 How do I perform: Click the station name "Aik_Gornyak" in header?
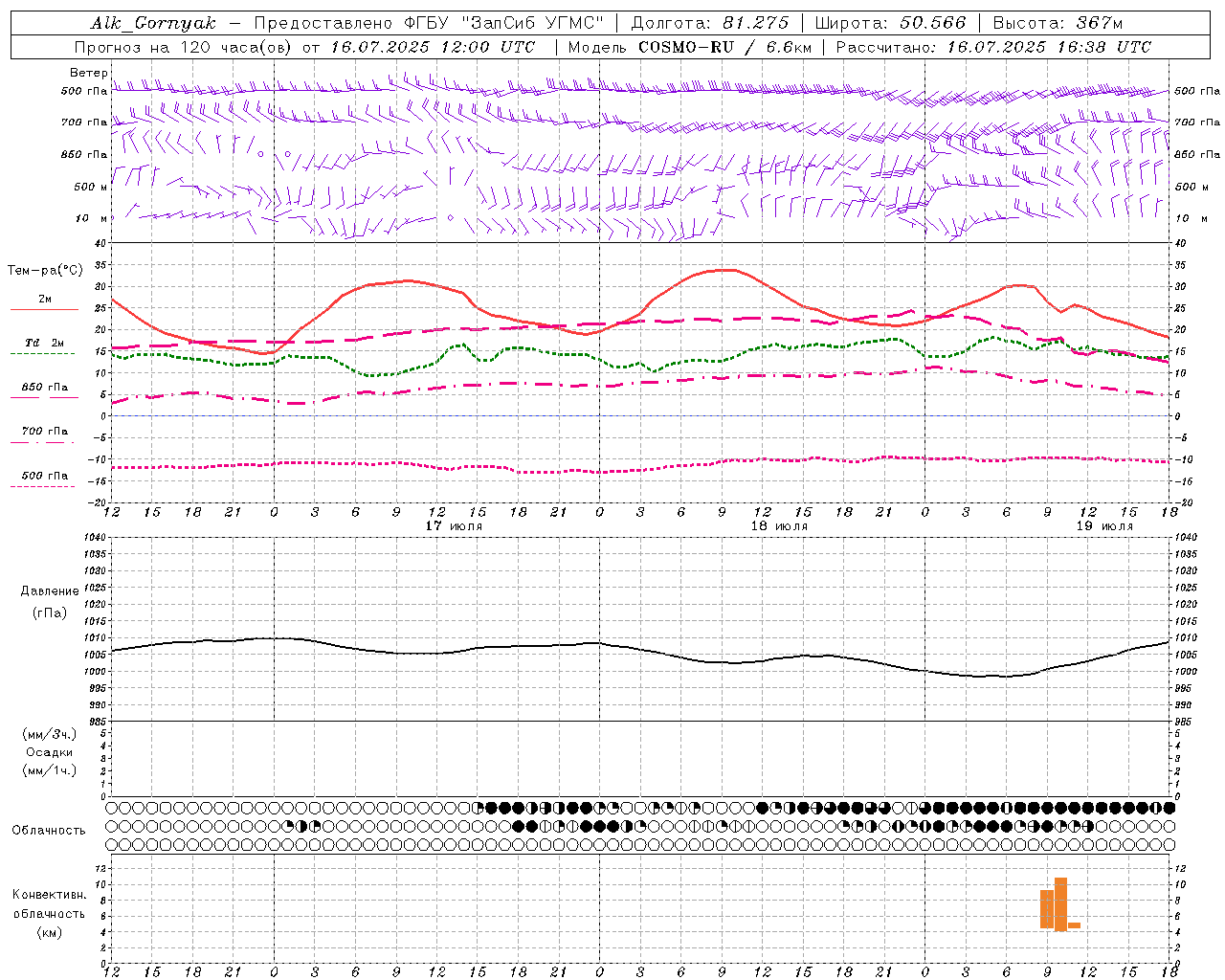(153, 23)
